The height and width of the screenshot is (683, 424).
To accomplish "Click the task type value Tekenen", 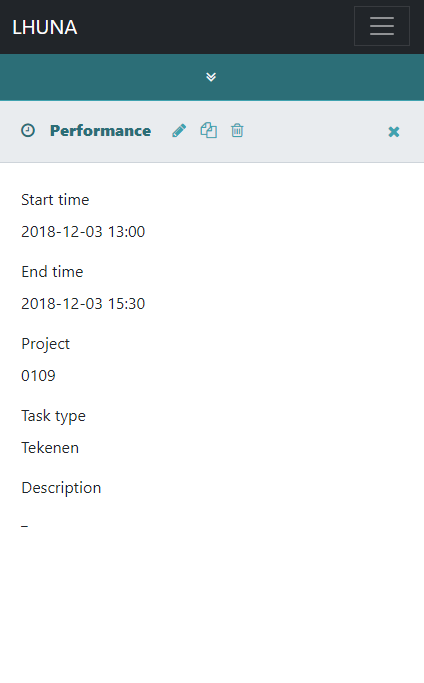I will 50,448.
